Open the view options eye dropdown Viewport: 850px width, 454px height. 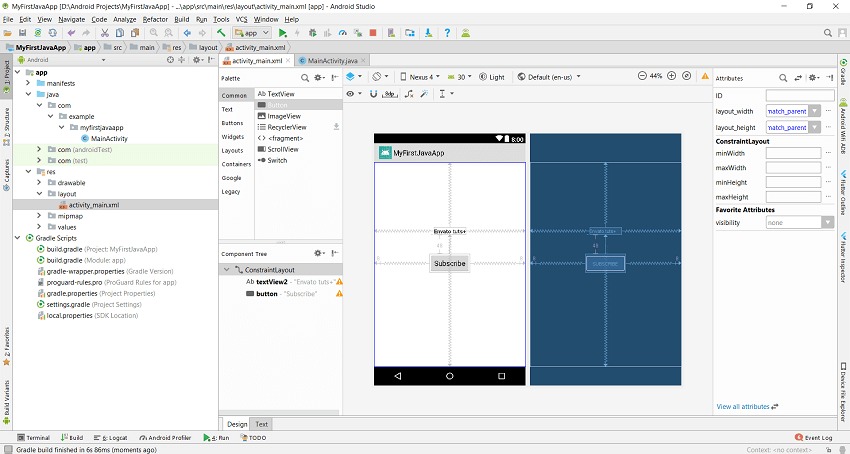click(353, 93)
